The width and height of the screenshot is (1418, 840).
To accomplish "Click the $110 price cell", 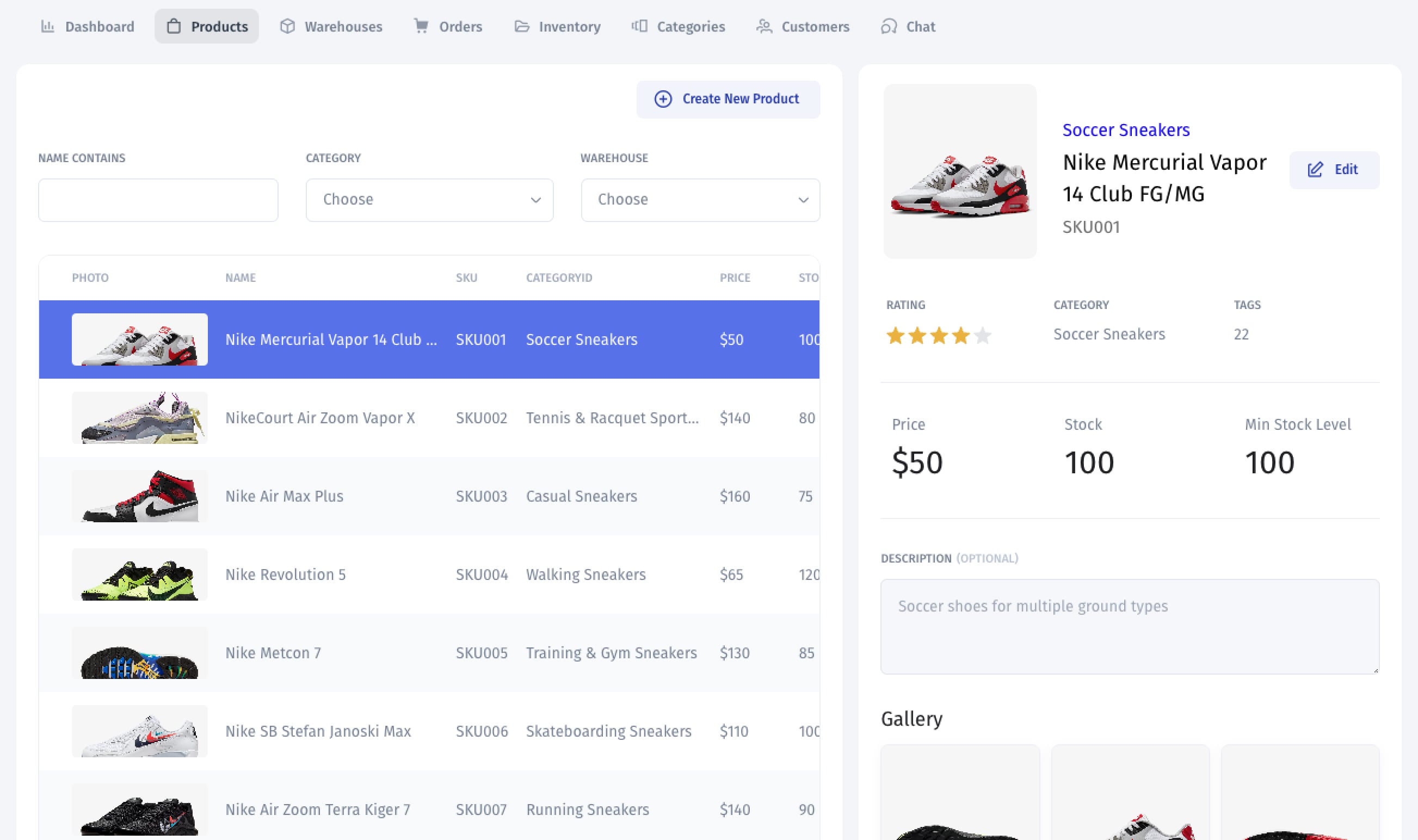I will pyautogui.click(x=733, y=731).
